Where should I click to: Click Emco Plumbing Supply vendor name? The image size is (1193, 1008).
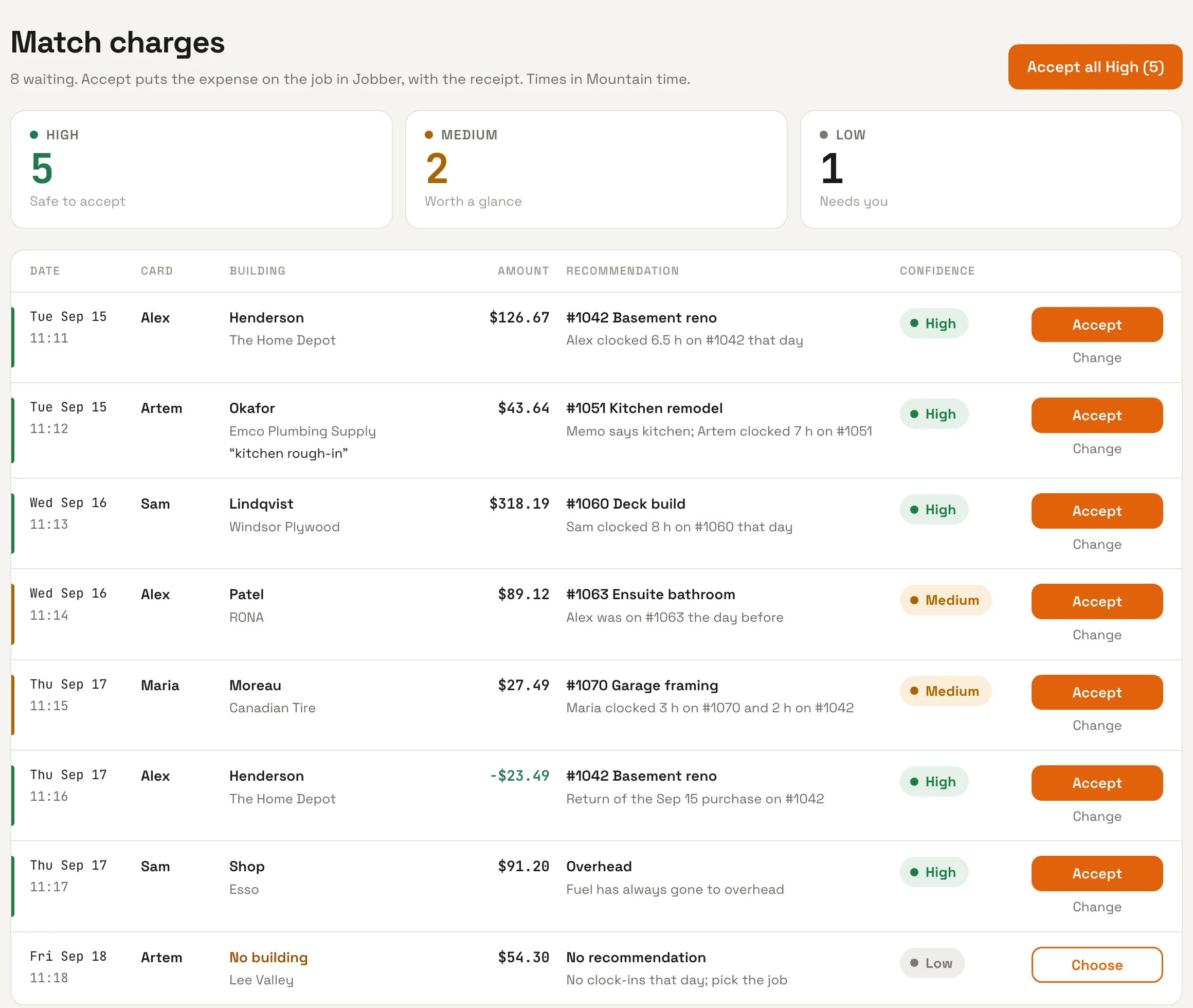tap(302, 431)
